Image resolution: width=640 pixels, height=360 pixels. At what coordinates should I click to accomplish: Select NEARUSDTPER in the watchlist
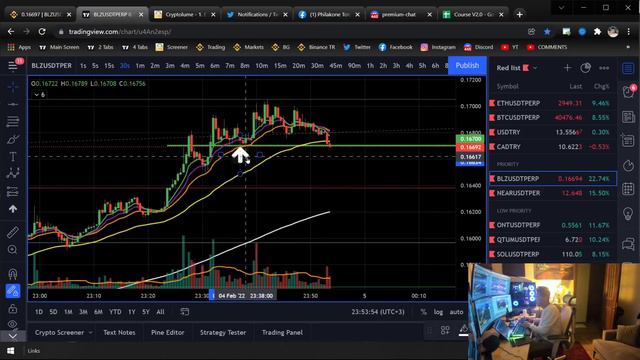[552, 193]
